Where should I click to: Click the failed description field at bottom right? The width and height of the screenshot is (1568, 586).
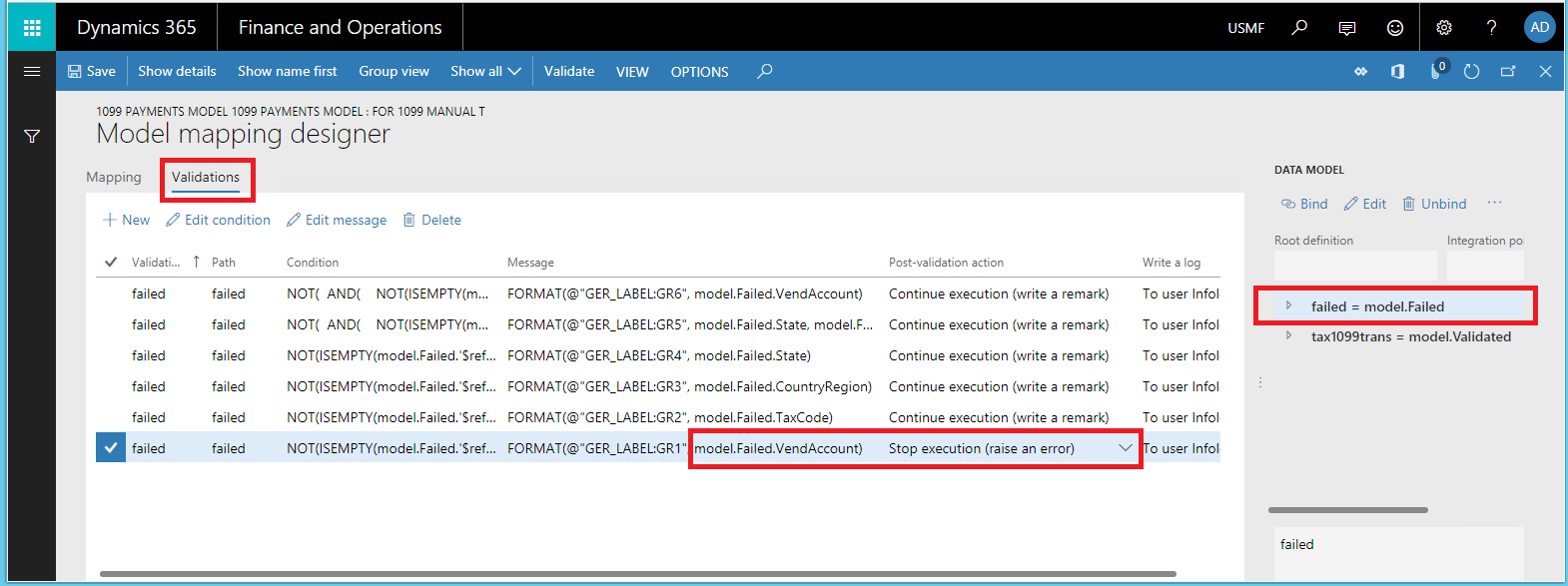click(x=1398, y=552)
